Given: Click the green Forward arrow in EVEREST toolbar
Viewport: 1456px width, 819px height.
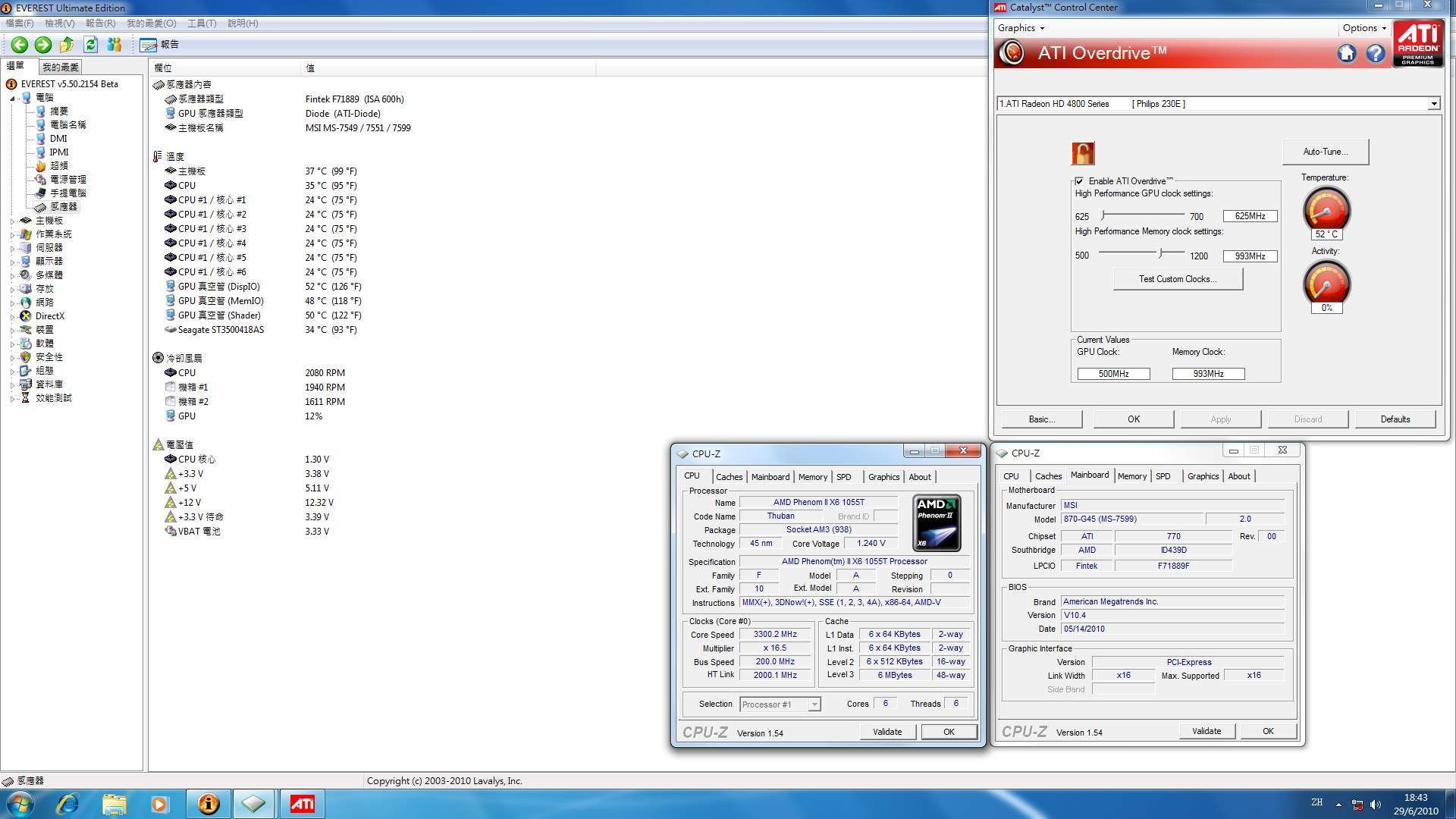Looking at the screenshot, I should pyautogui.click(x=43, y=45).
